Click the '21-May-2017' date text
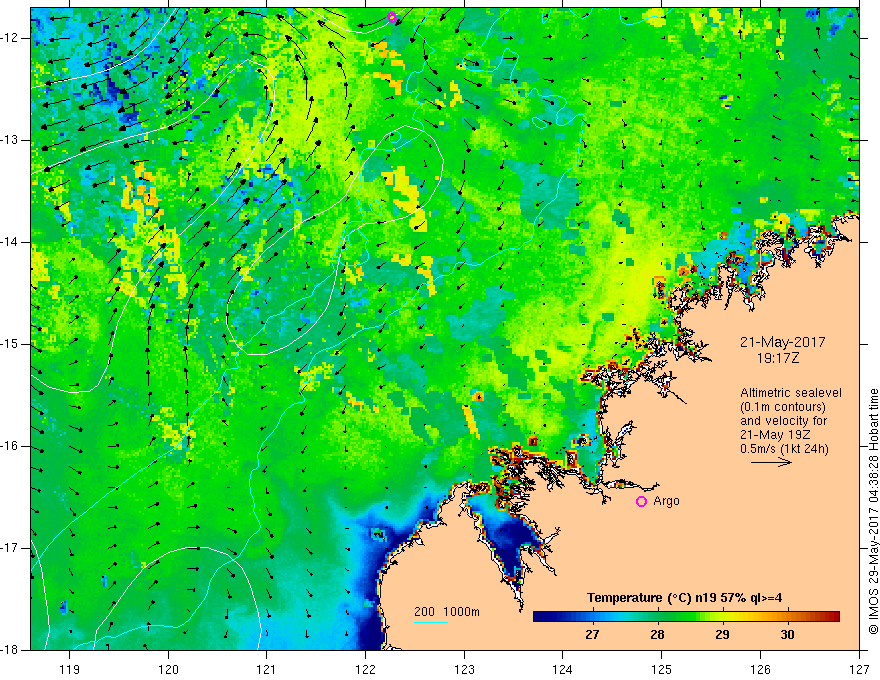880x680 pixels. click(x=782, y=342)
